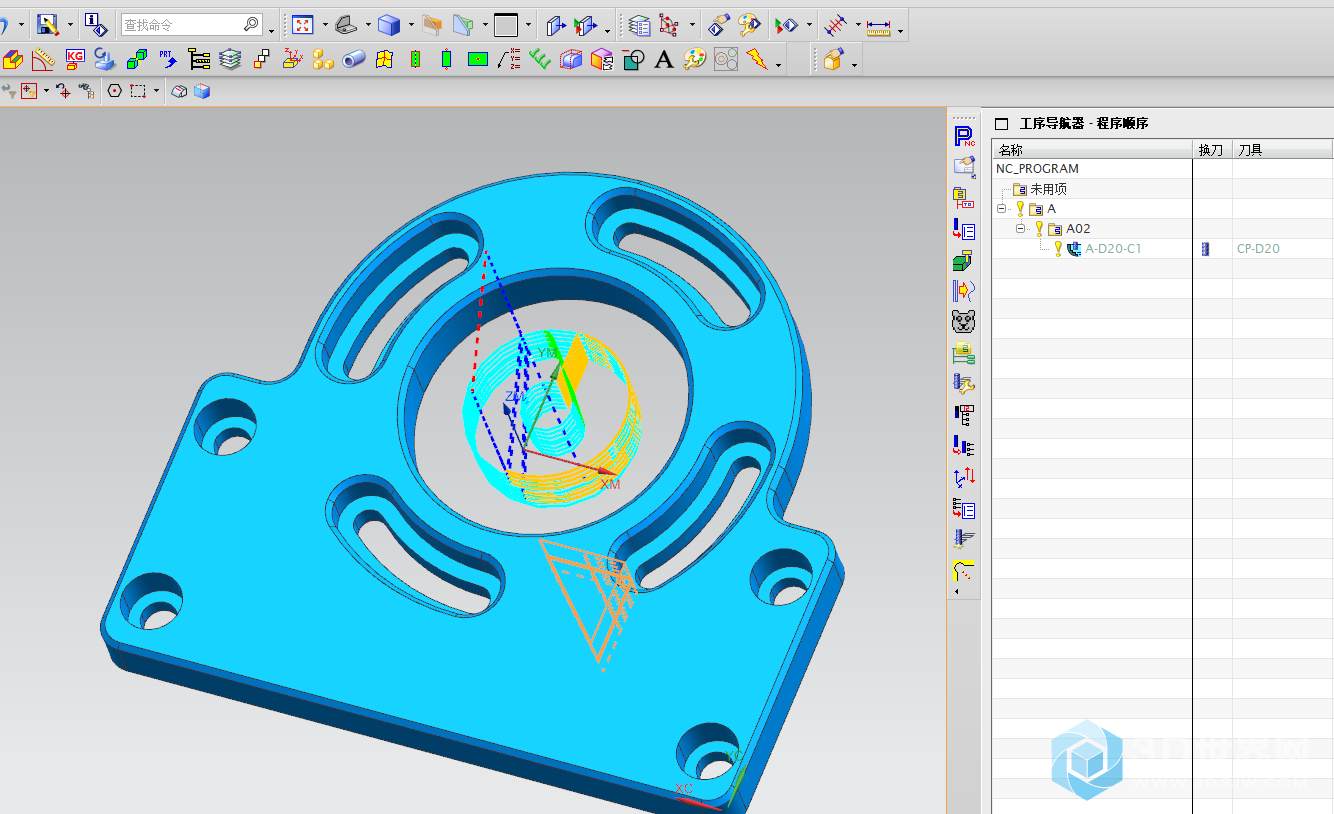Click the green stacked layers settings icon
The height and width of the screenshot is (814, 1334).
(639, 25)
